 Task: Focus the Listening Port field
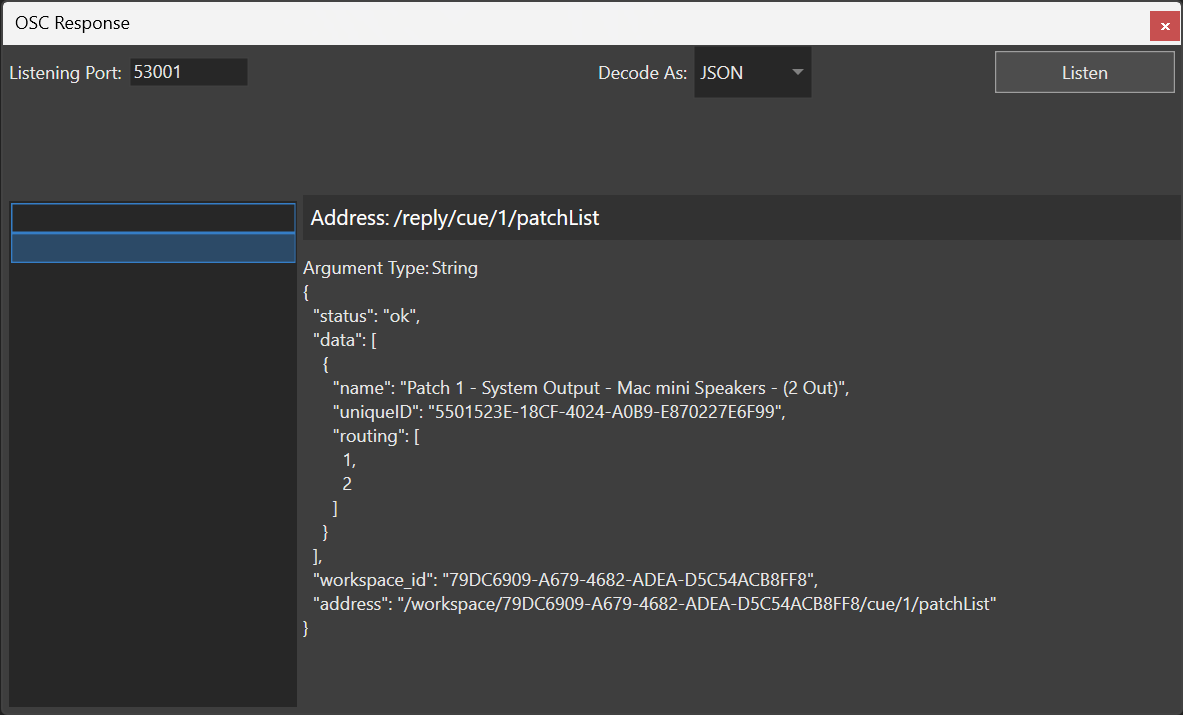(x=188, y=72)
